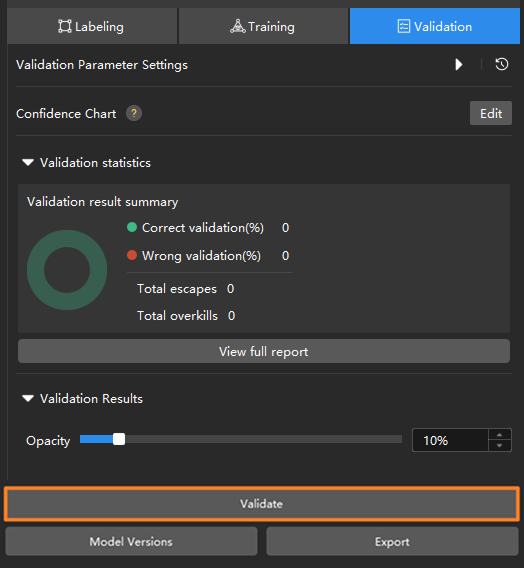The image size is (524, 568).
Task: Switch to the Labeling tab
Action: click(92, 26)
